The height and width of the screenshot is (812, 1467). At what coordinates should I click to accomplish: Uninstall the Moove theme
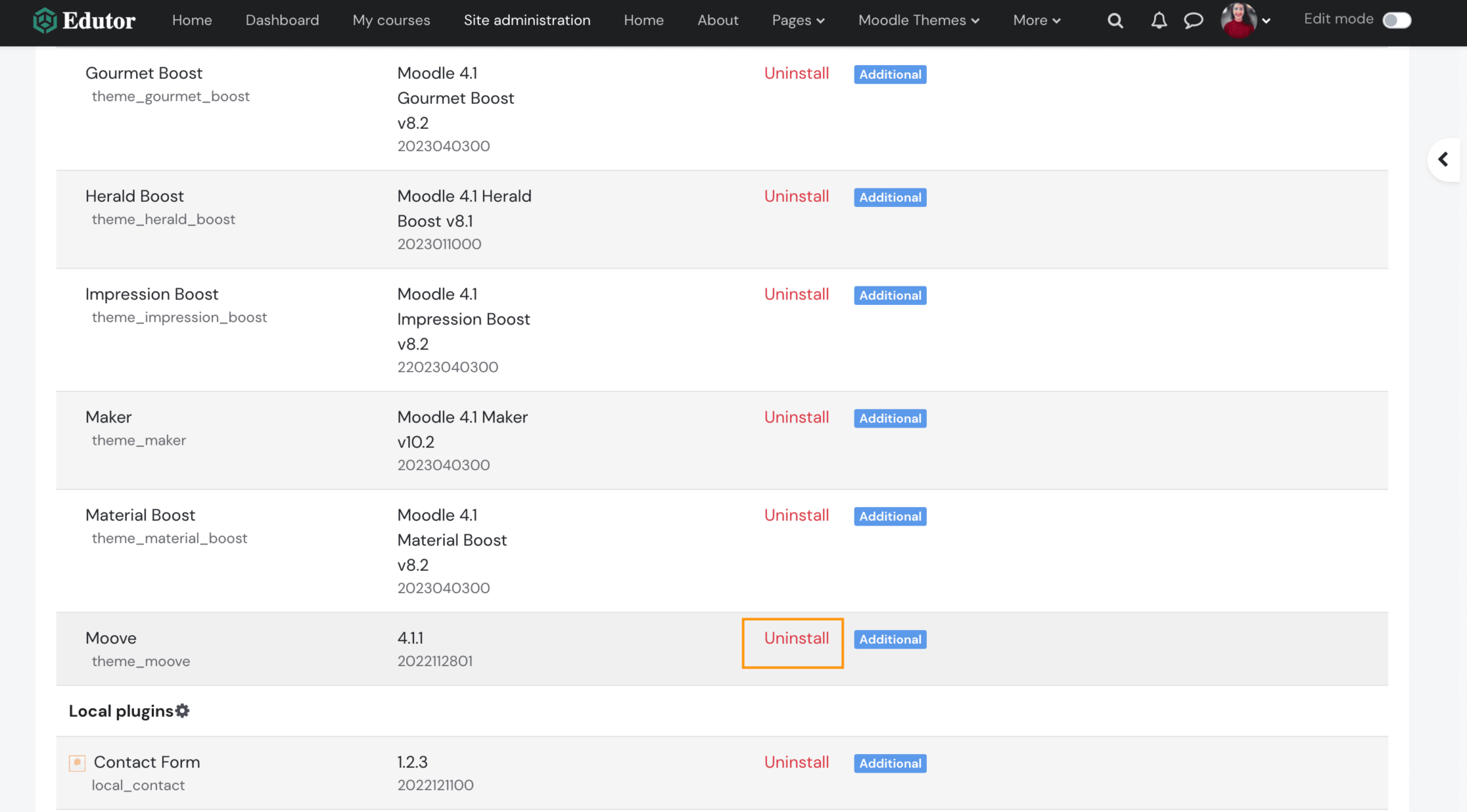tap(796, 638)
